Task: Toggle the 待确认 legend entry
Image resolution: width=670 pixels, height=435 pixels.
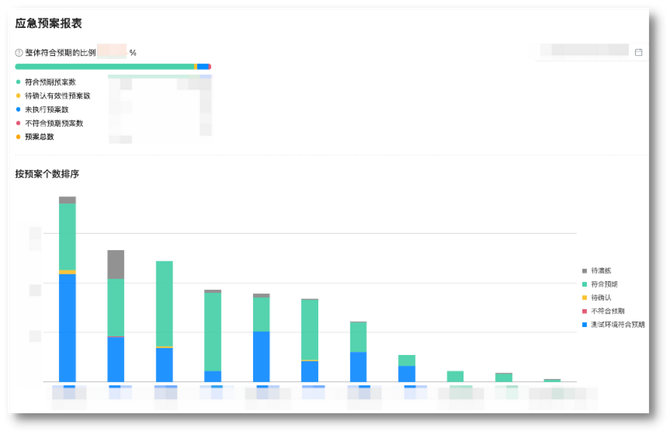Action: tap(600, 298)
